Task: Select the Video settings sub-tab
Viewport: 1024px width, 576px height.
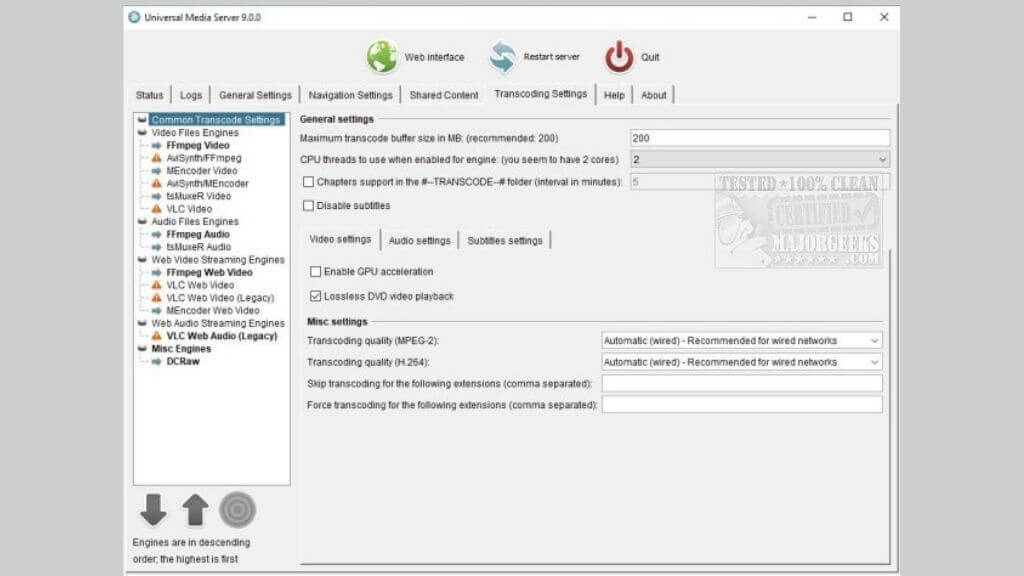Action: 340,239
